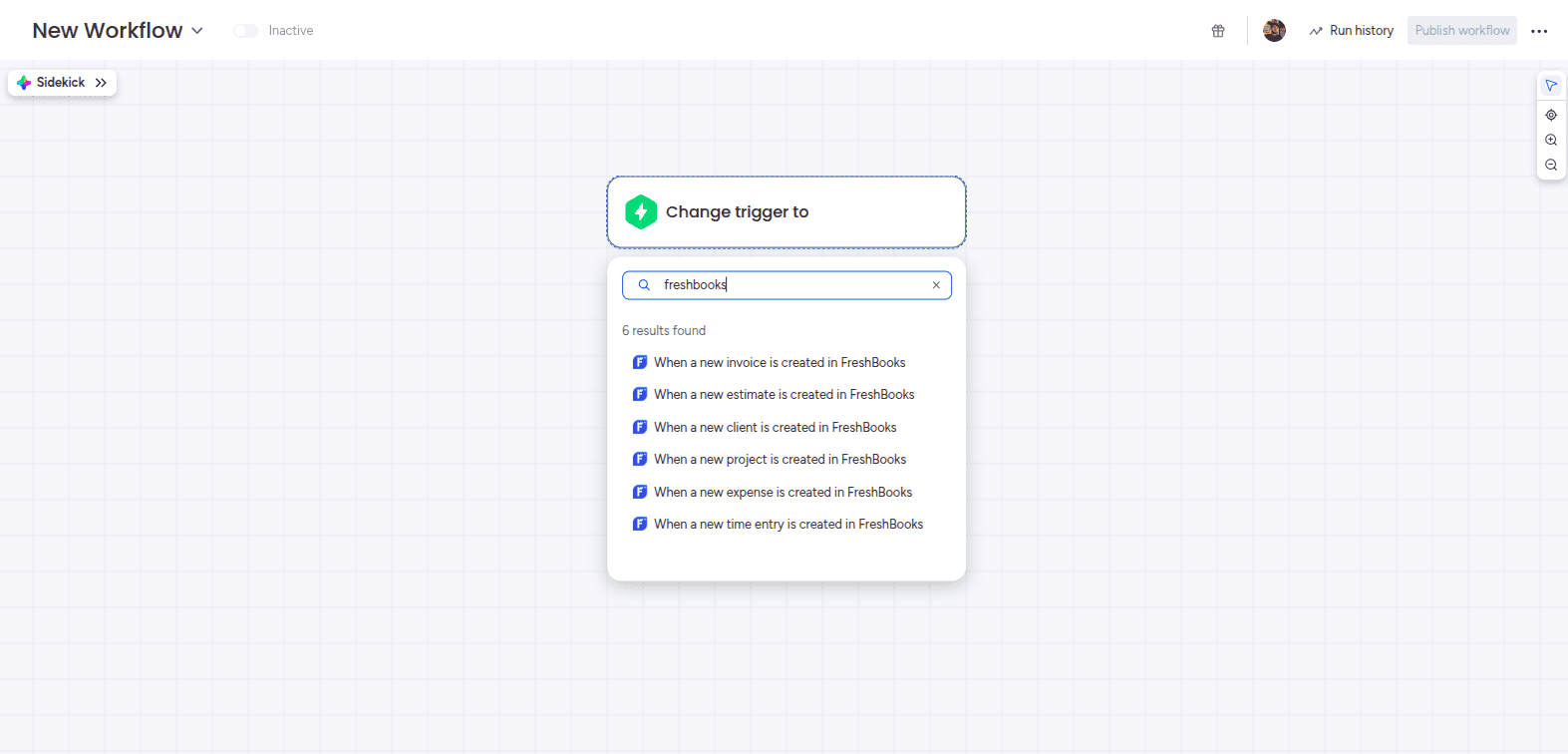Pick 'When a new expense is created in FreshBooks'
Viewport: 1568px width, 754px height.
[784, 492]
